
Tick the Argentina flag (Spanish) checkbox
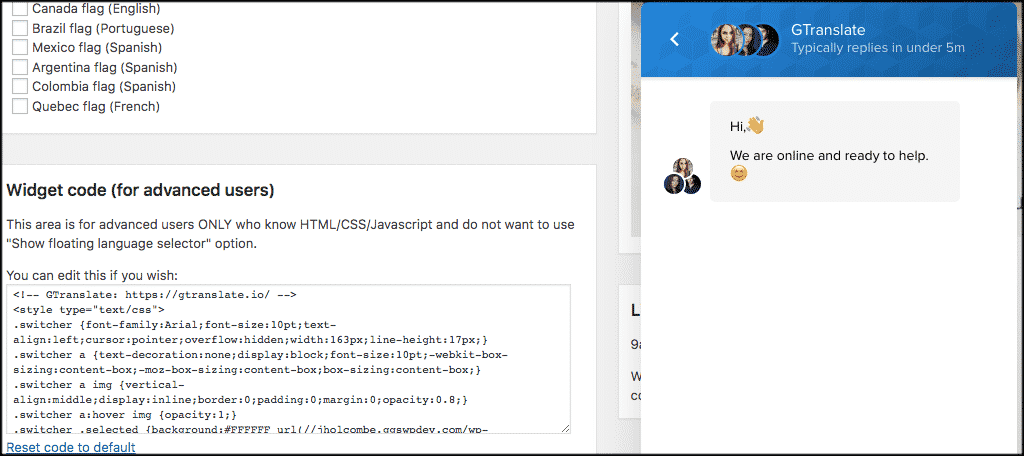(20, 67)
